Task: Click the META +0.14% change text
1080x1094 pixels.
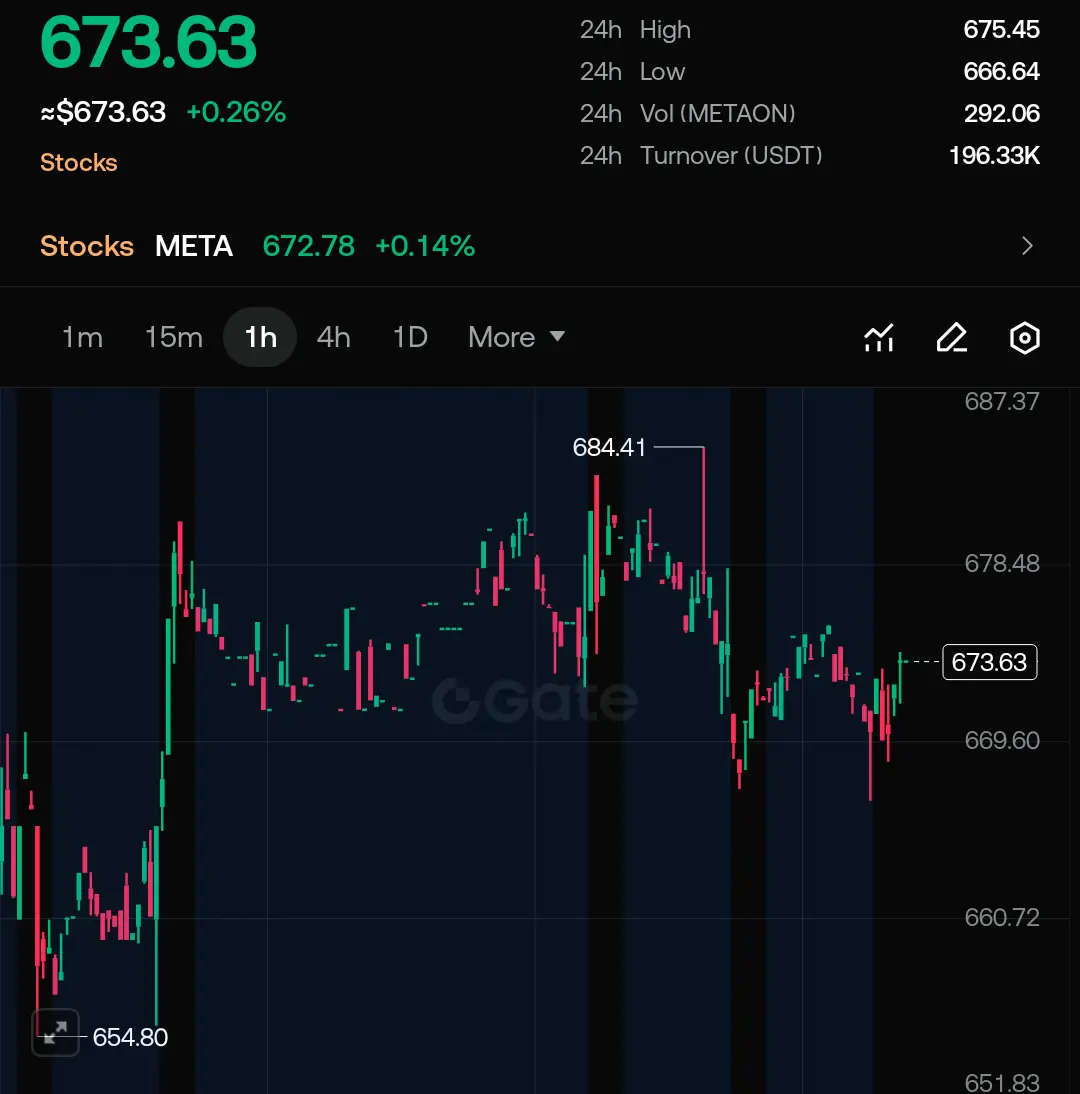Action: point(425,246)
